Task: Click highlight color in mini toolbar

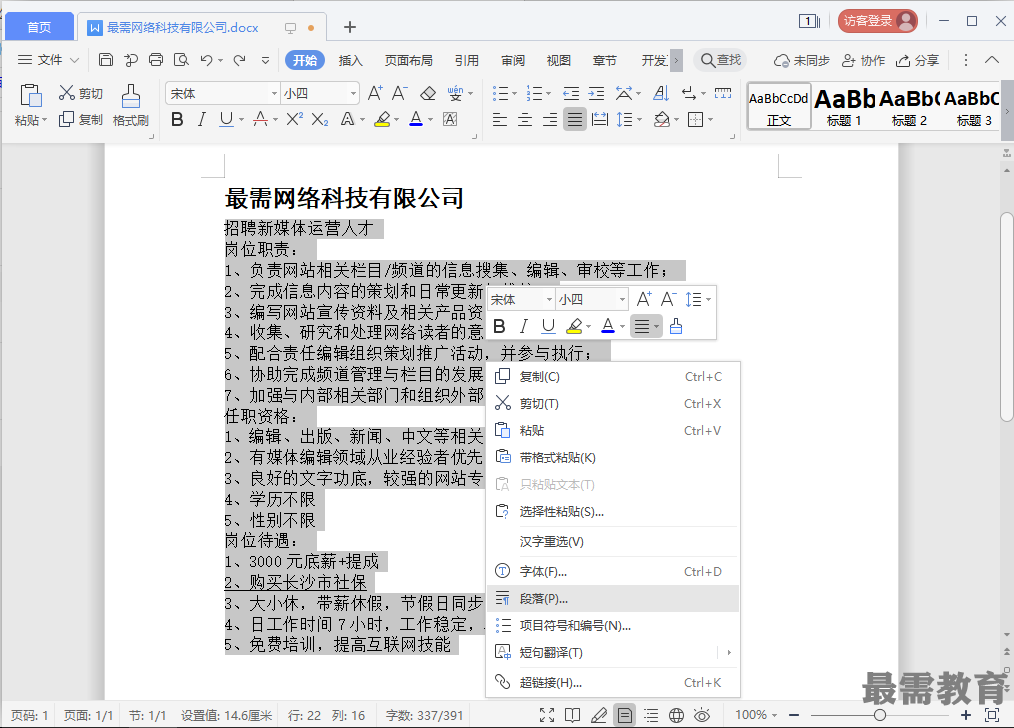Action: click(574, 326)
